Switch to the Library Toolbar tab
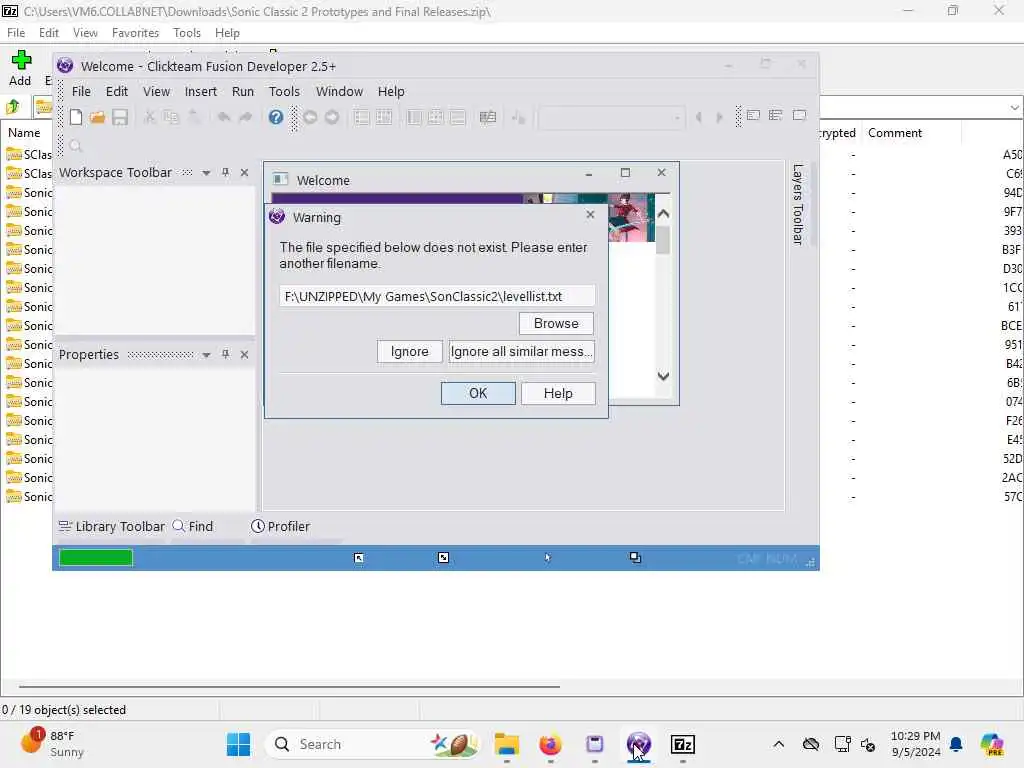1024x768 pixels. [112, 526]
